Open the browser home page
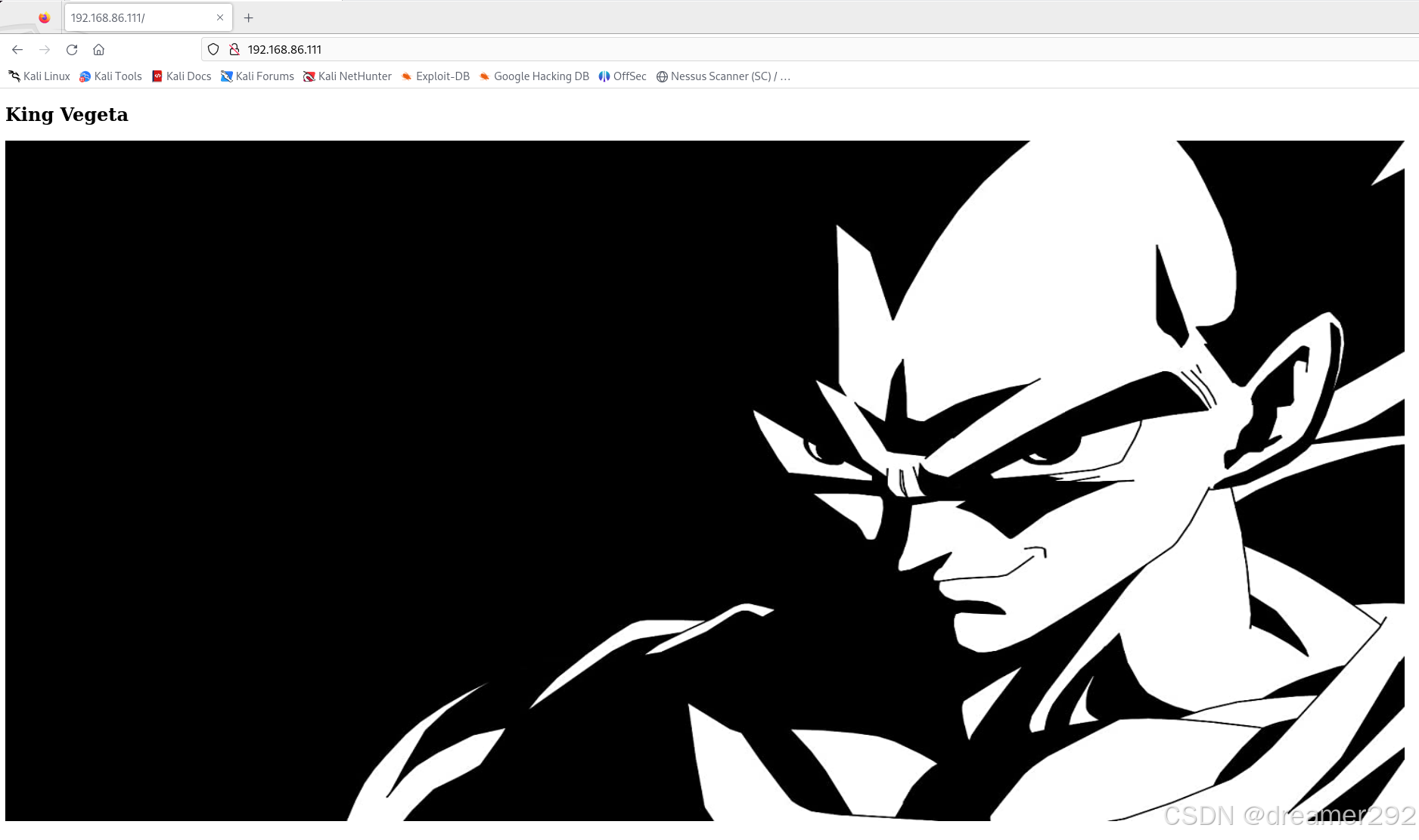This screenshot has width=1419, height=840. [98, 49]
